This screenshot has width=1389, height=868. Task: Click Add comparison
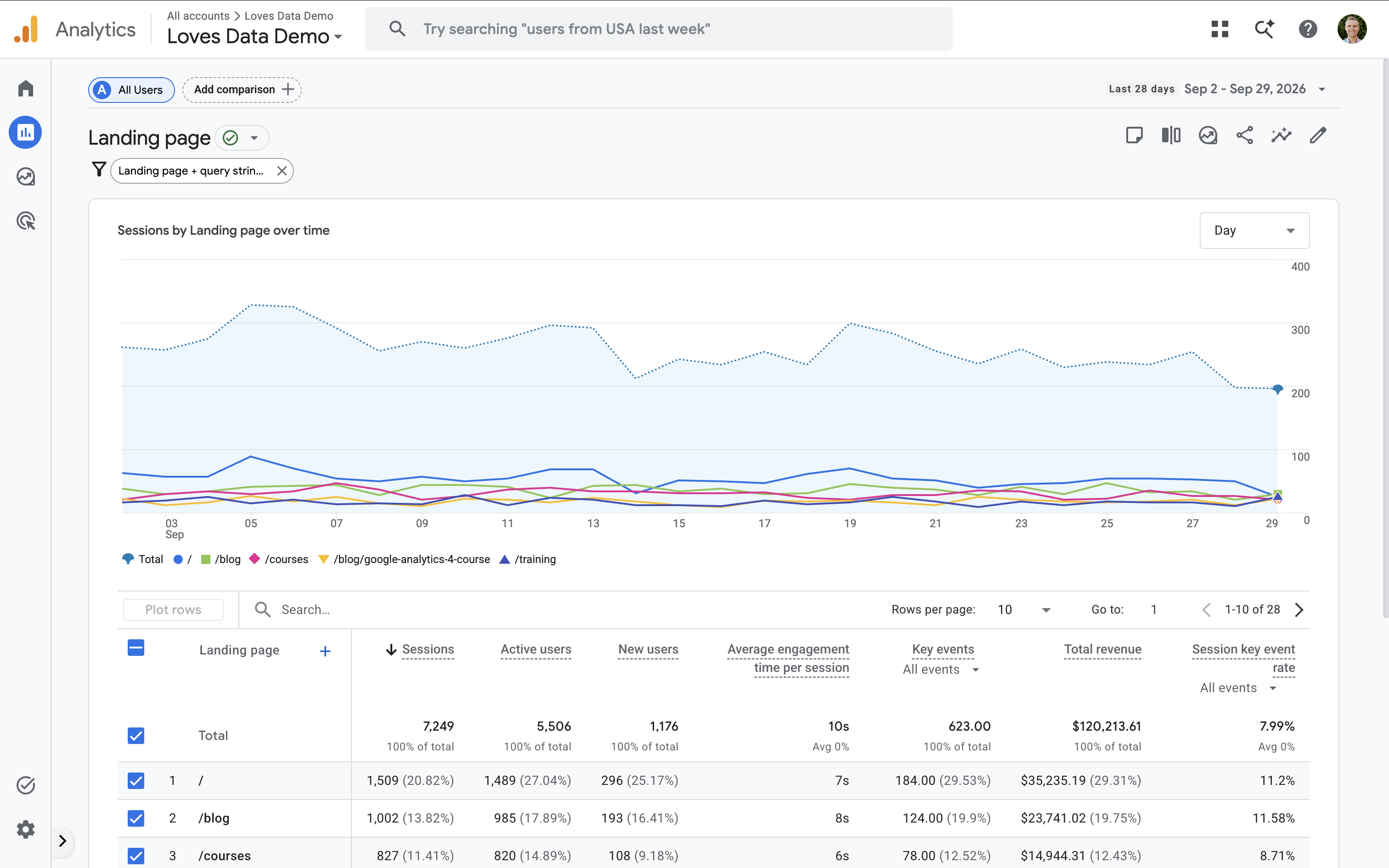[x=242, y=90]
